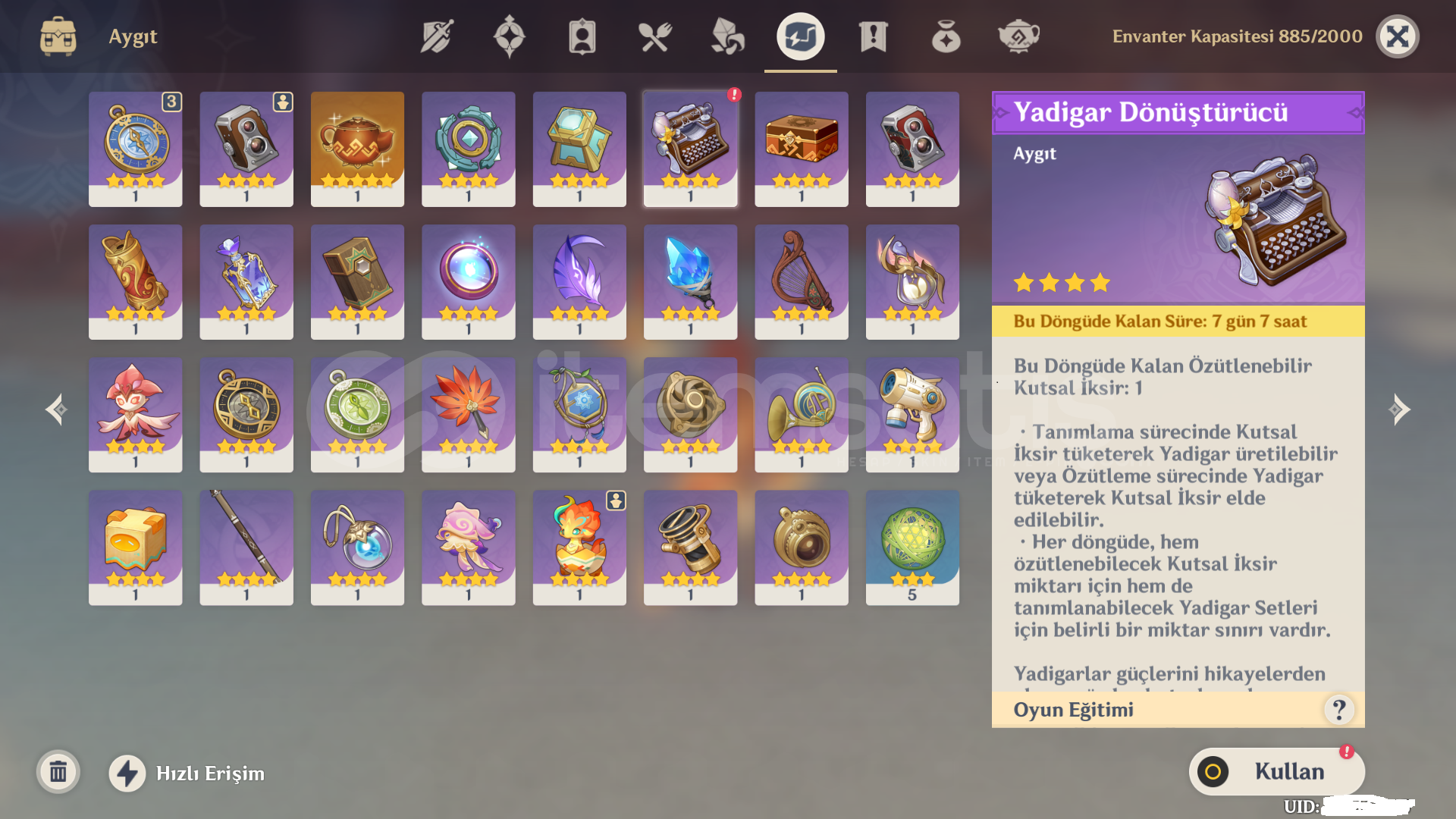
Task: Open Oyun Eğitimi help question mark
Action: coord(1339,710)
